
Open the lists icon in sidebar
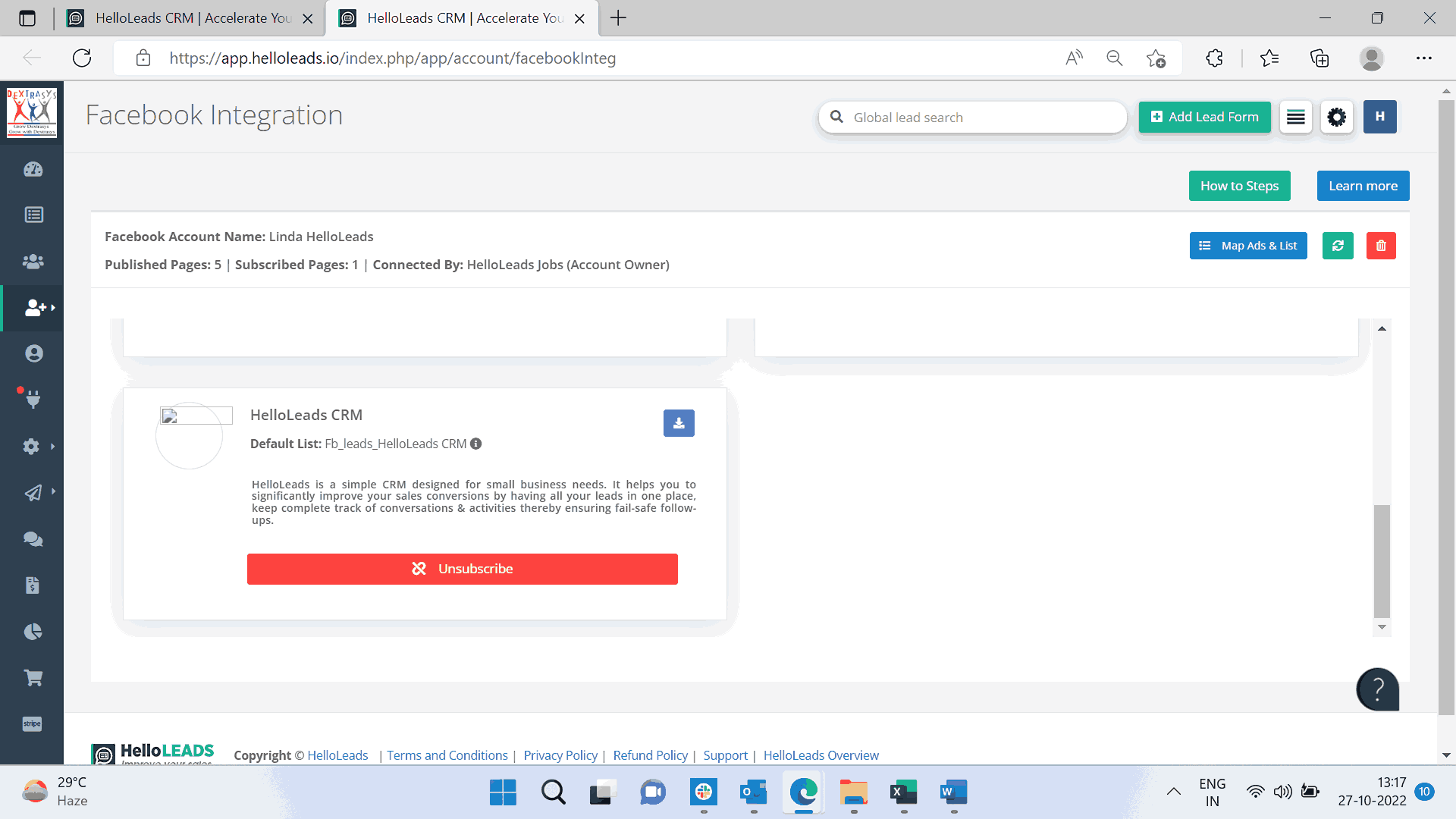pos(33,215)
